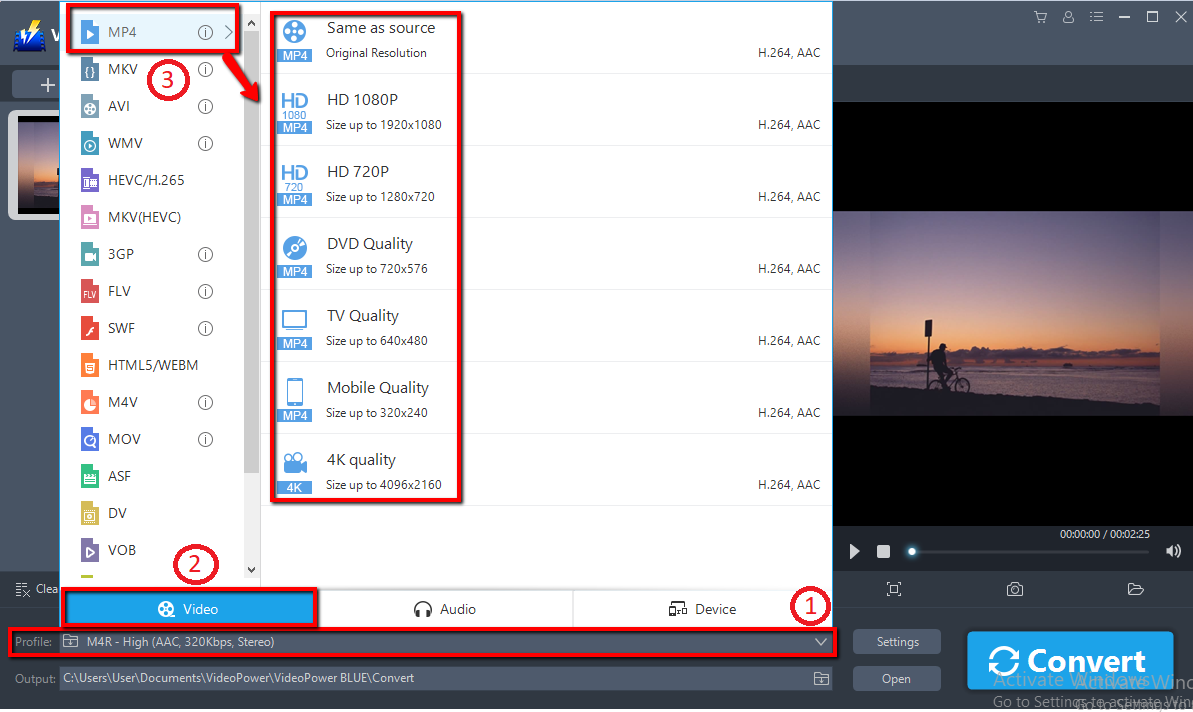Click the fullscreen preview icon
The height and width of the screenshot is (712, 1193).
tap(893, 589)
